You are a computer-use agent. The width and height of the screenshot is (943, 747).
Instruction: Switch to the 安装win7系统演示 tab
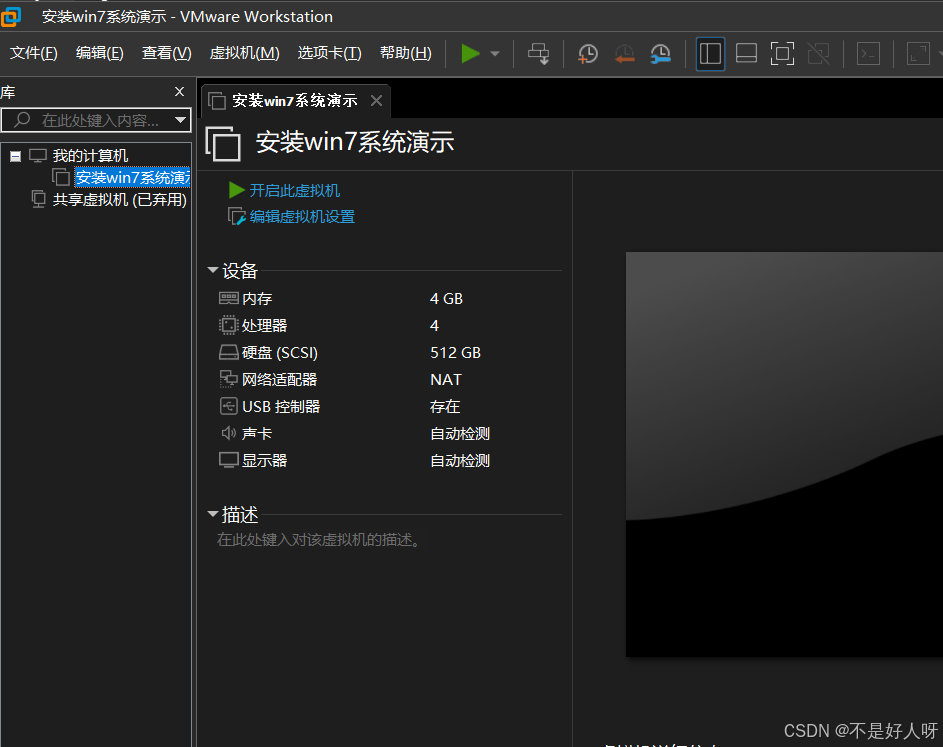click(295, 100)
